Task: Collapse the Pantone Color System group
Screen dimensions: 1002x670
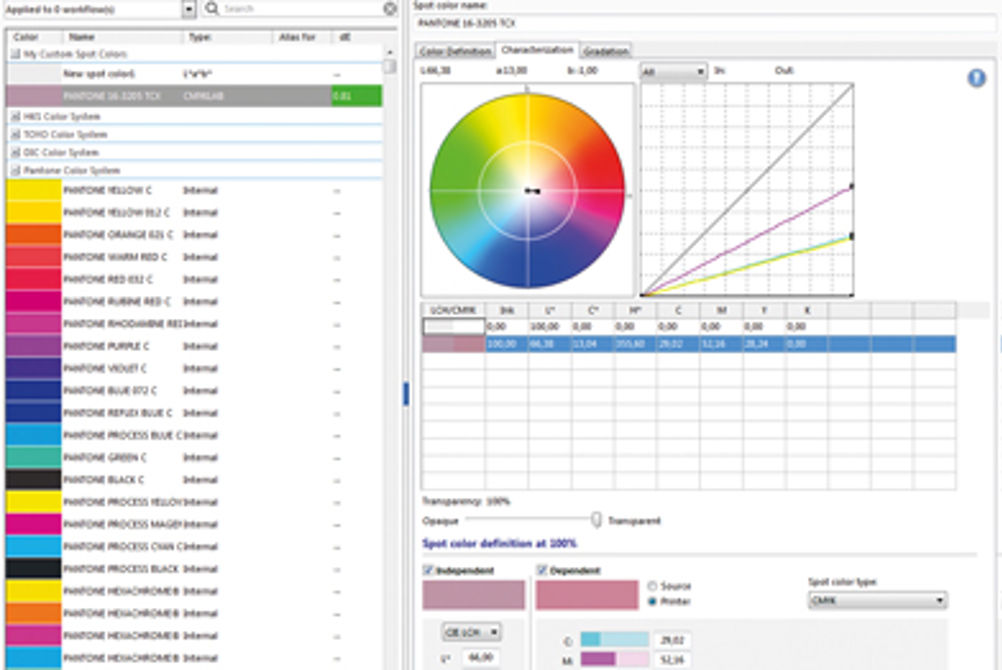Action: (15, 170)
